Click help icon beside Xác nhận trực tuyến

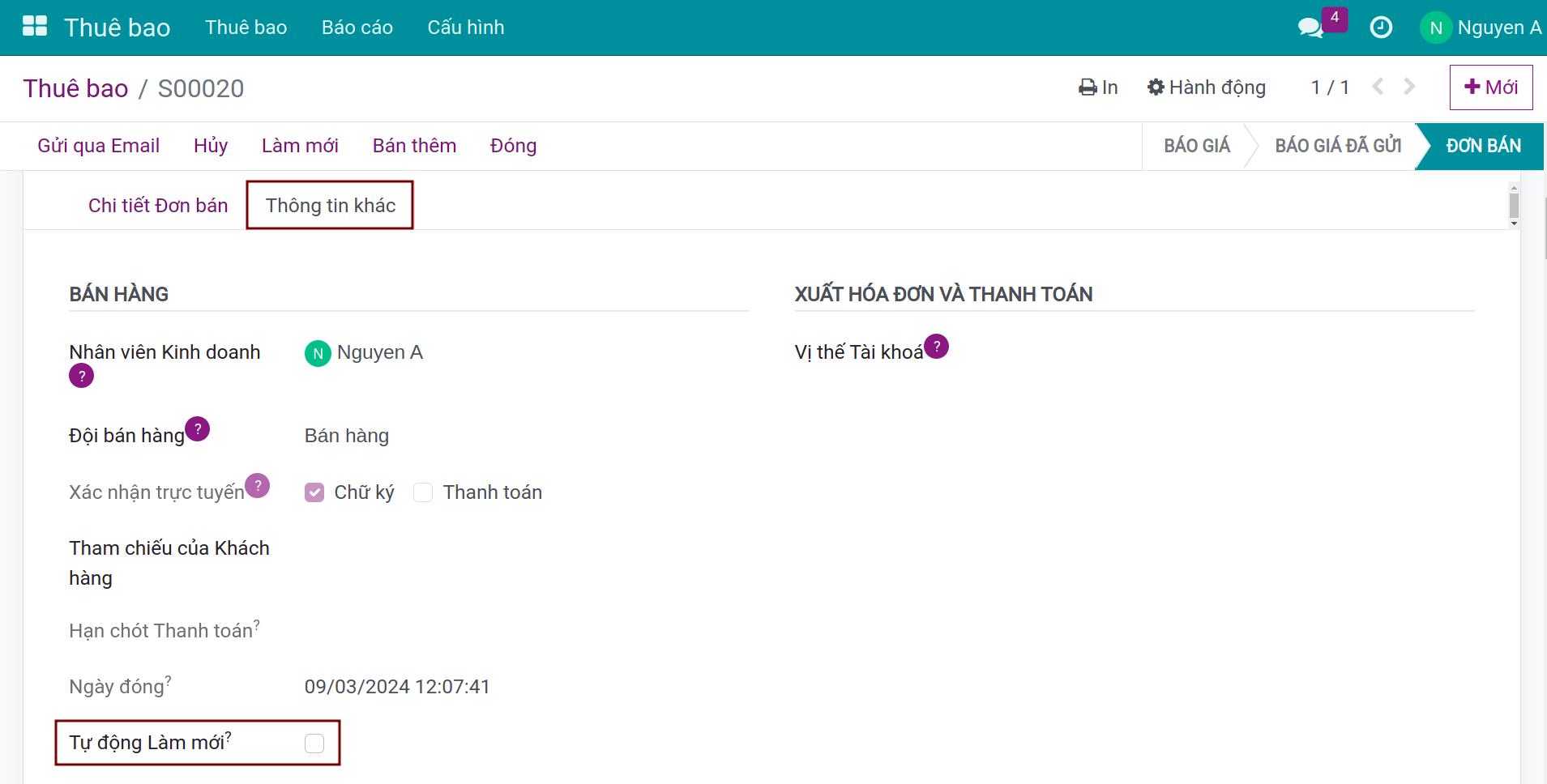(257, 486)
